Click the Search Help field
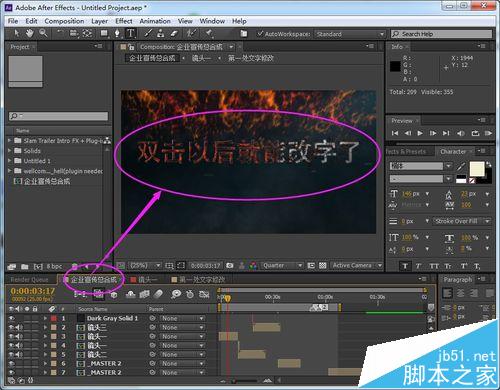 pyautogui.click(x=441, y=34)
